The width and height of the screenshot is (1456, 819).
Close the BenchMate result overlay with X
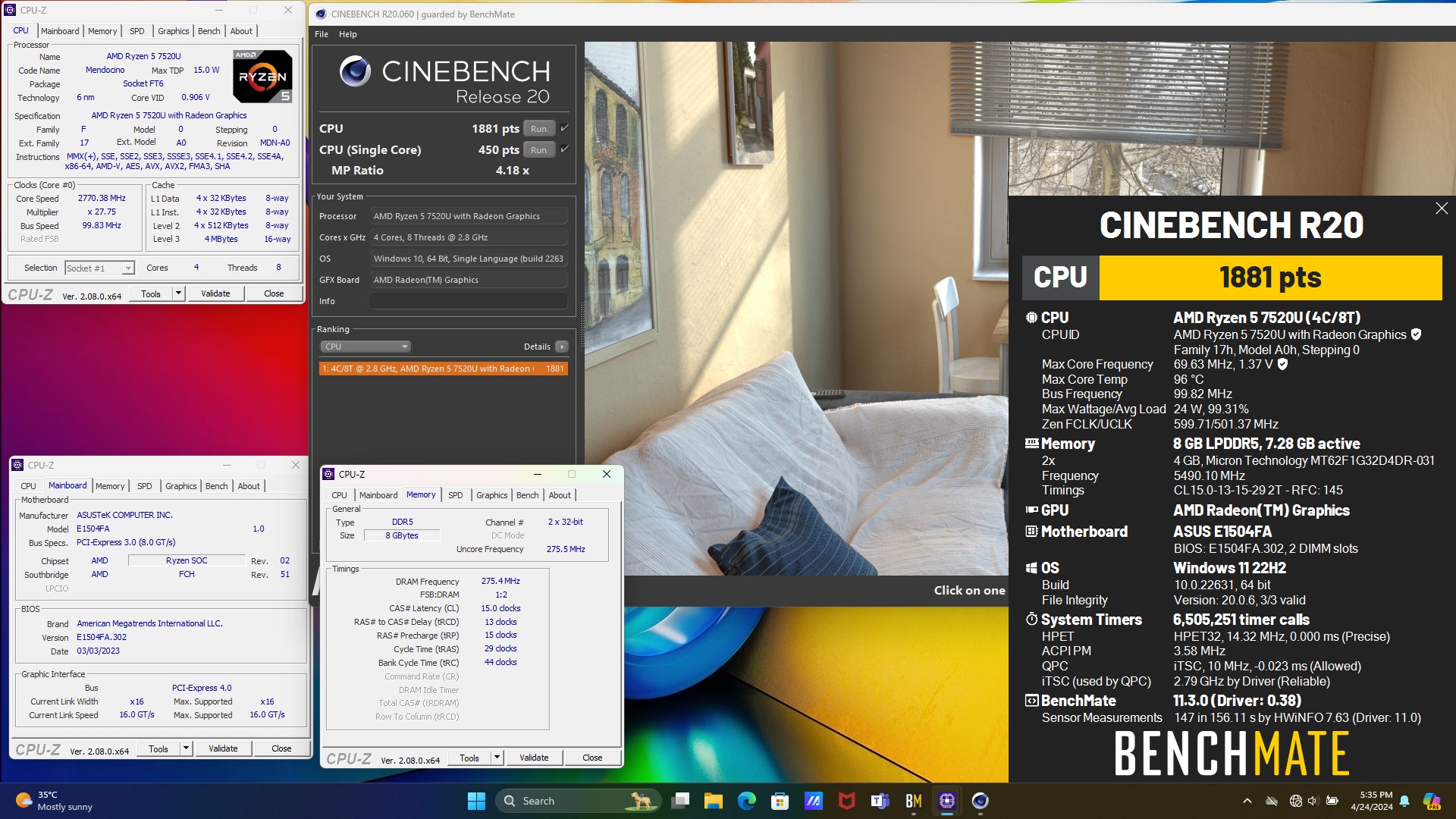1442,209
